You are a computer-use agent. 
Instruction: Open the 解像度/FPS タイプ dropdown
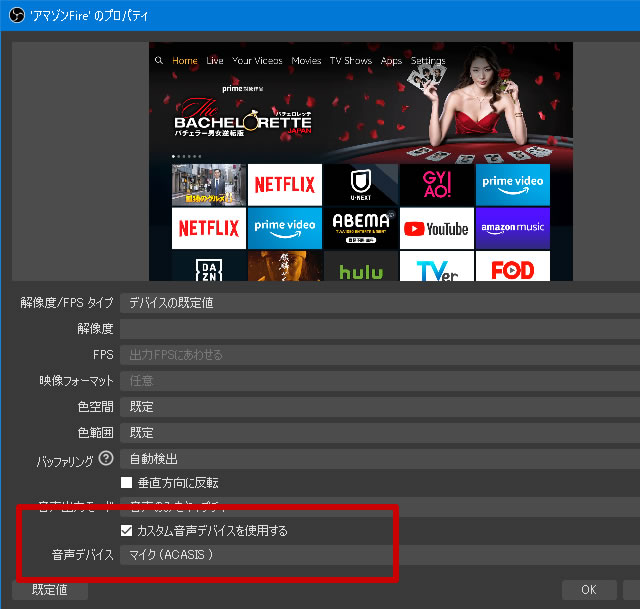coord(380,303)
